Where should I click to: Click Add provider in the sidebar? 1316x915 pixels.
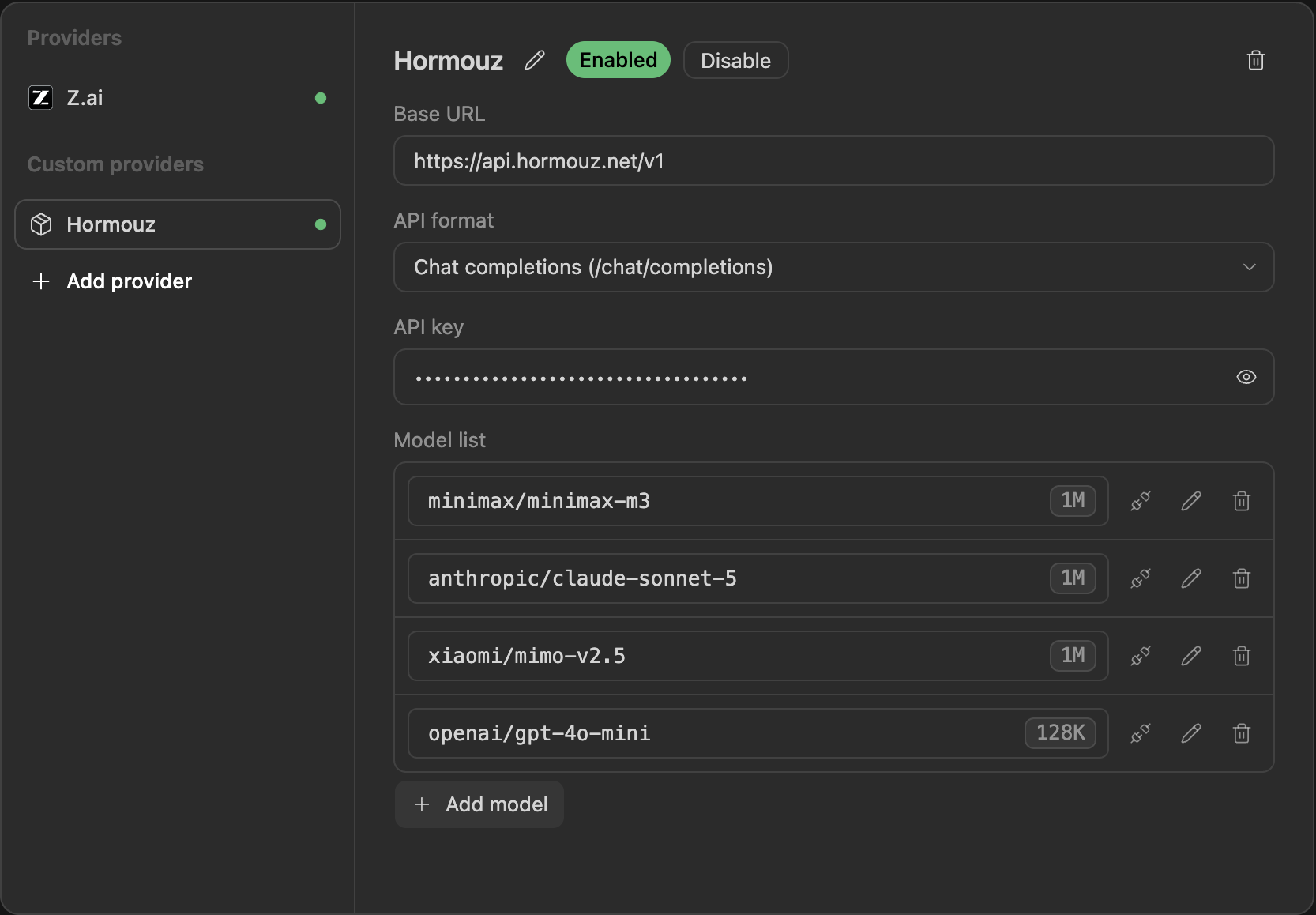point(112,281)
